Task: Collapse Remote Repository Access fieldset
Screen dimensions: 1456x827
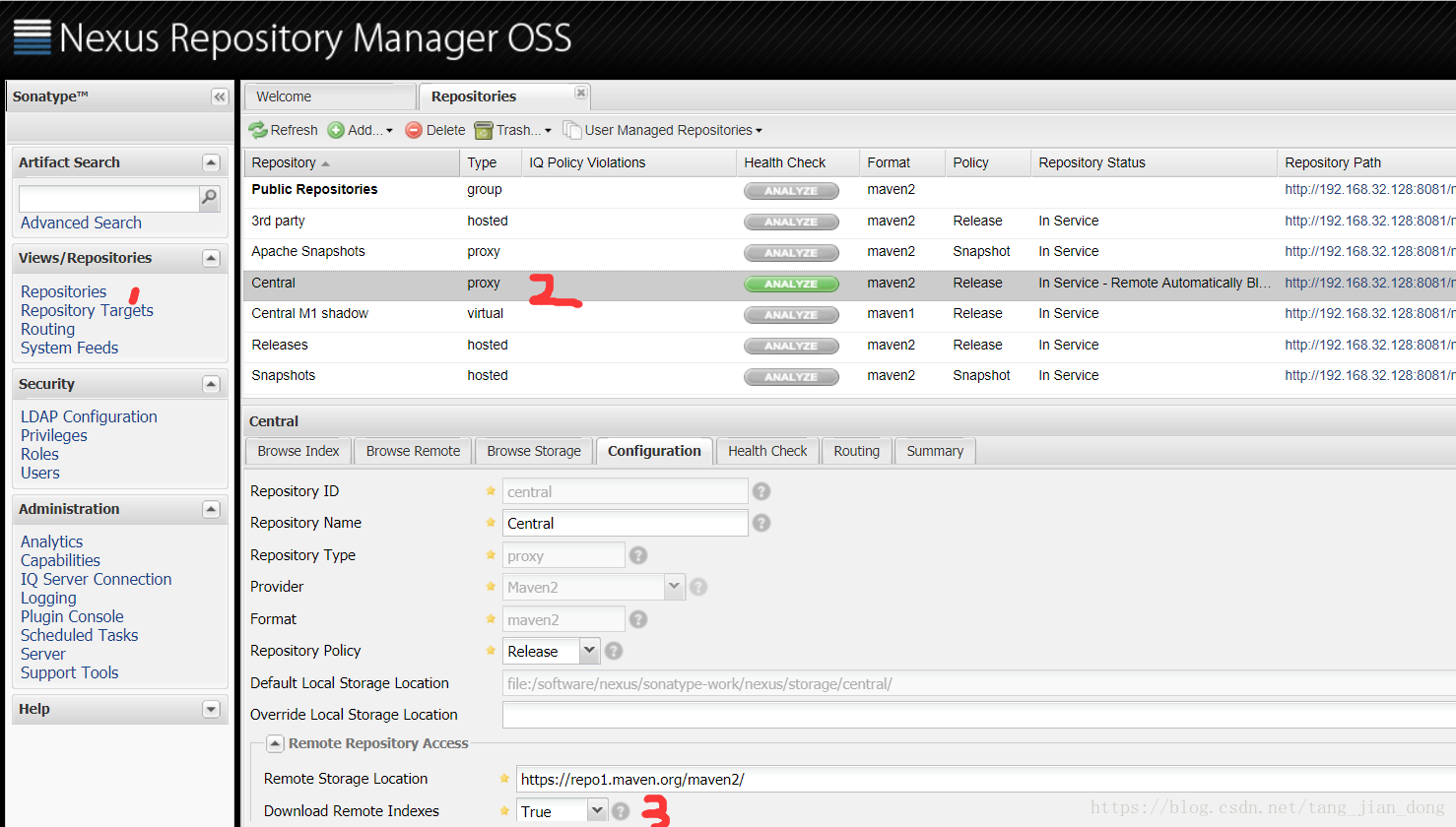Action: click(275, 743)
